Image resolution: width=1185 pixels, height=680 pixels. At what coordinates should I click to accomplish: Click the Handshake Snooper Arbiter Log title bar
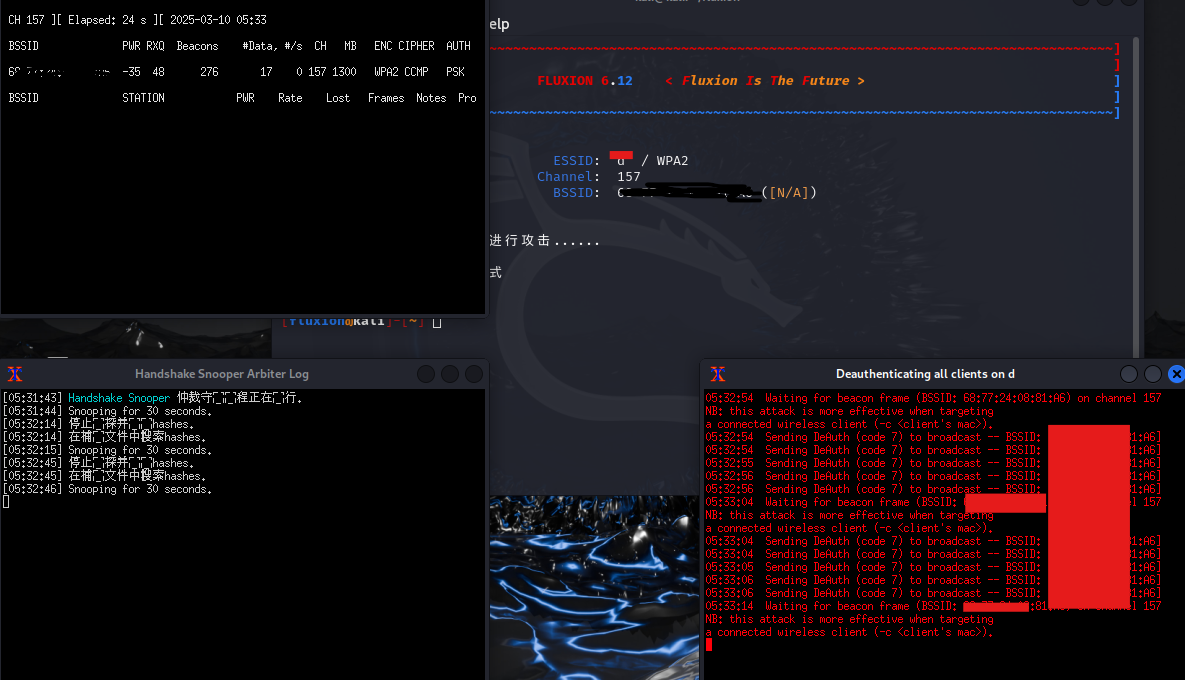tap(221, 374)
